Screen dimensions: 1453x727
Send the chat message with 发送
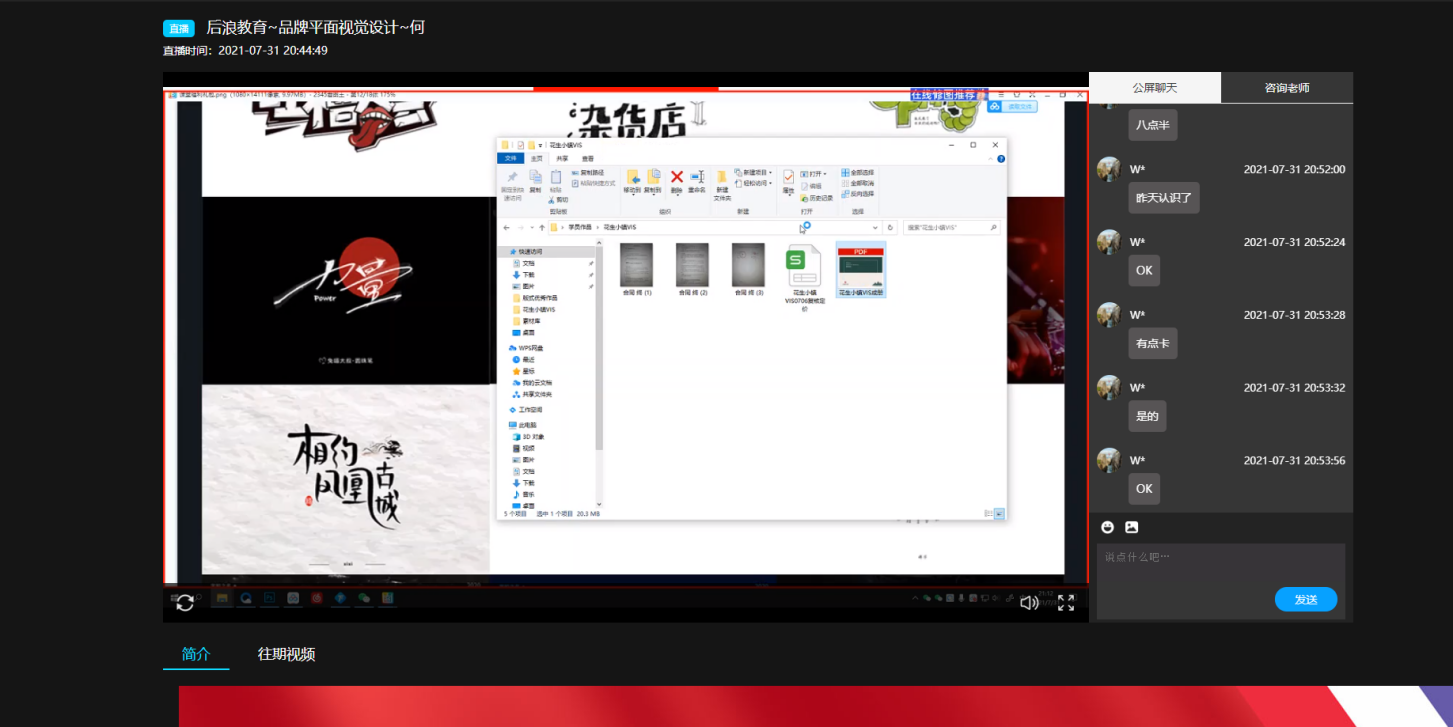pyautogui.click(x=1306, y=599)
